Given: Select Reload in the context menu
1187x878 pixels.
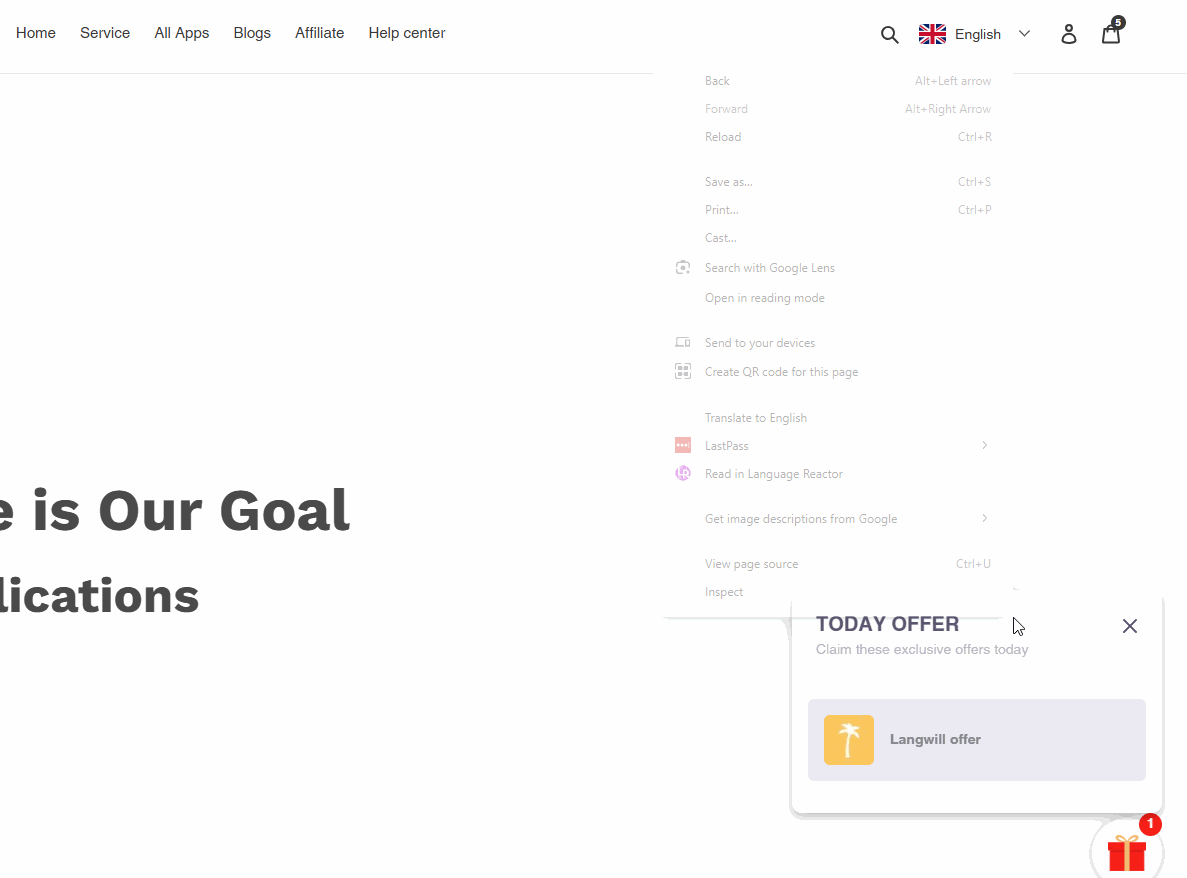Looking at the screenshot, I should click(x=833, y=137).
